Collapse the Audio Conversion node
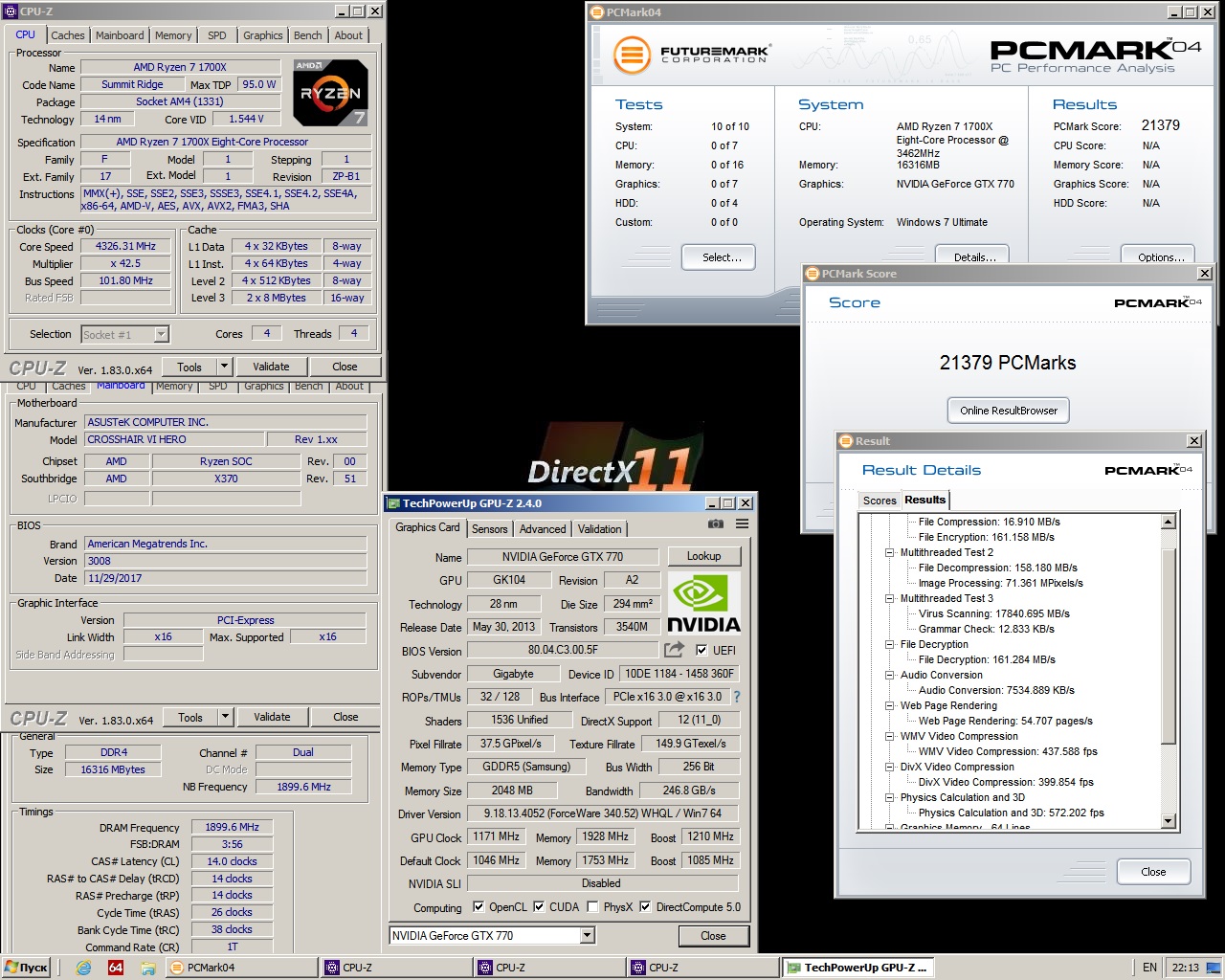Image resolution: width=1225 pixels, height=980 pixels. [889, 675]
